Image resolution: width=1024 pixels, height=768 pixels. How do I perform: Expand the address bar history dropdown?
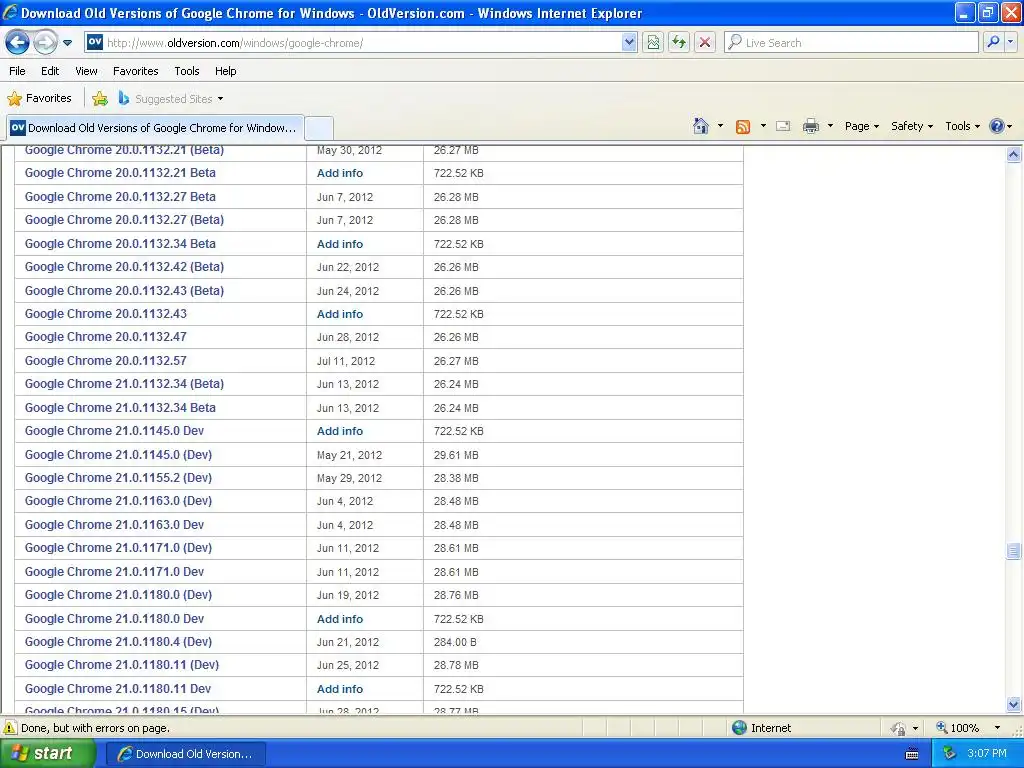click(x=629, y=43)
